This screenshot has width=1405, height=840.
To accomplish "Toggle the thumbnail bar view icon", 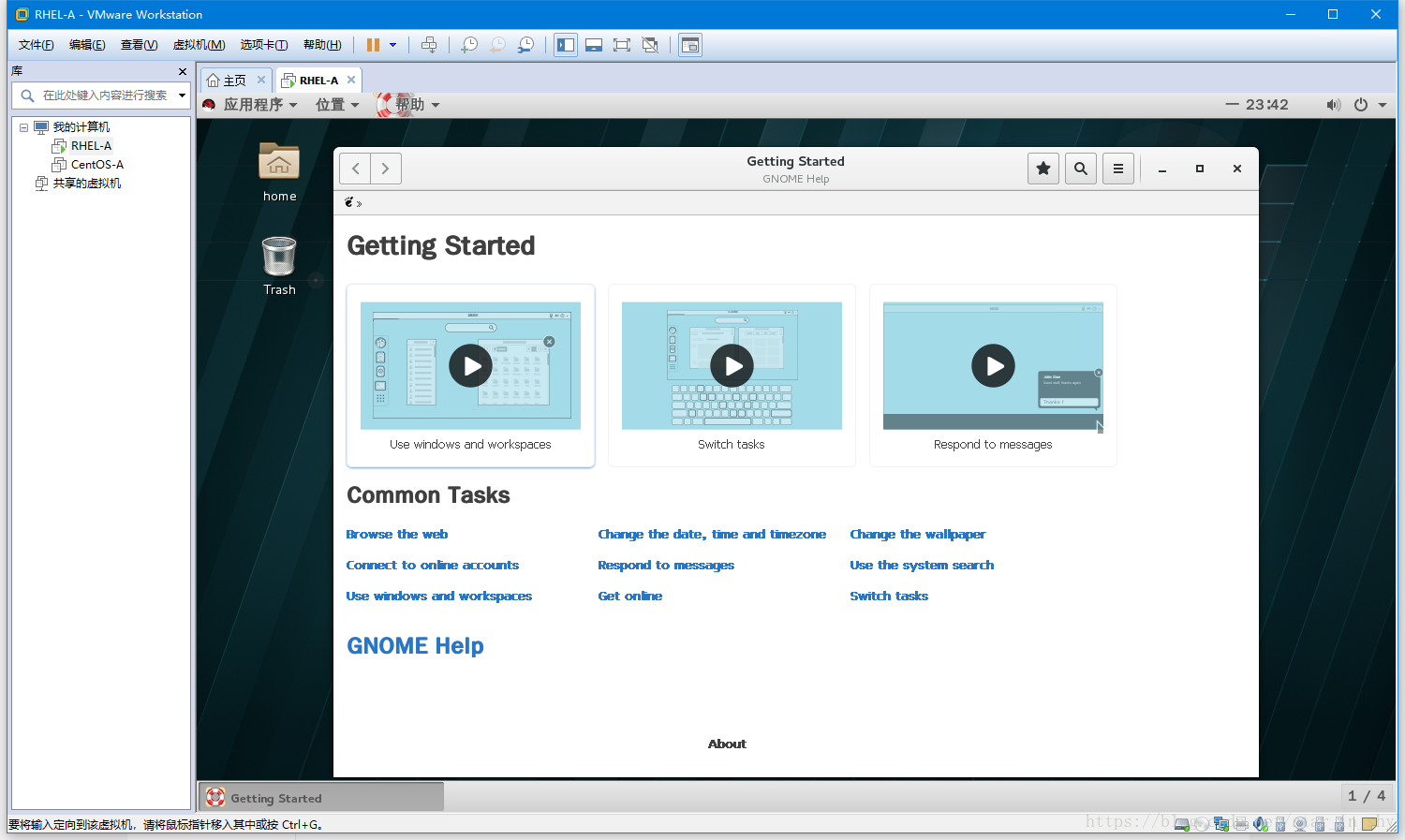I will [594, 45].
